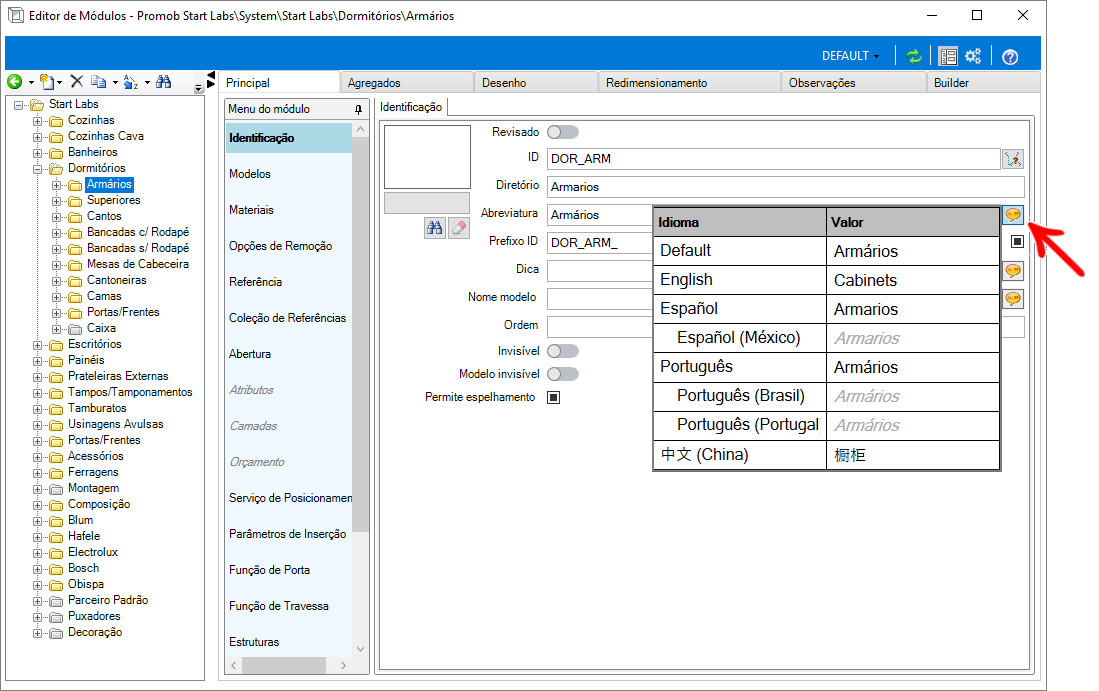The image size is (1099, 691).
Task: Select the Principal tab
Action: coord(279,83)
